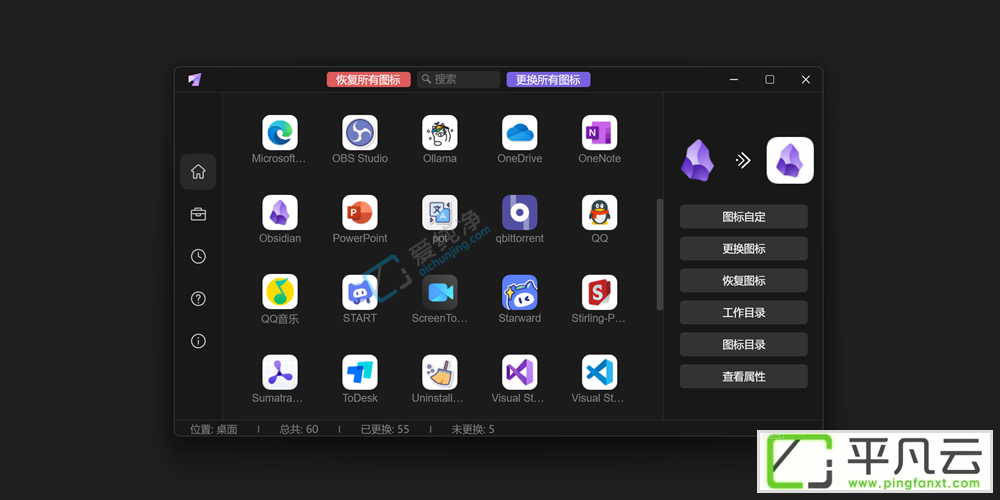Minimize the application window
Screen dimensions: 1000x500
click(734, 80)
